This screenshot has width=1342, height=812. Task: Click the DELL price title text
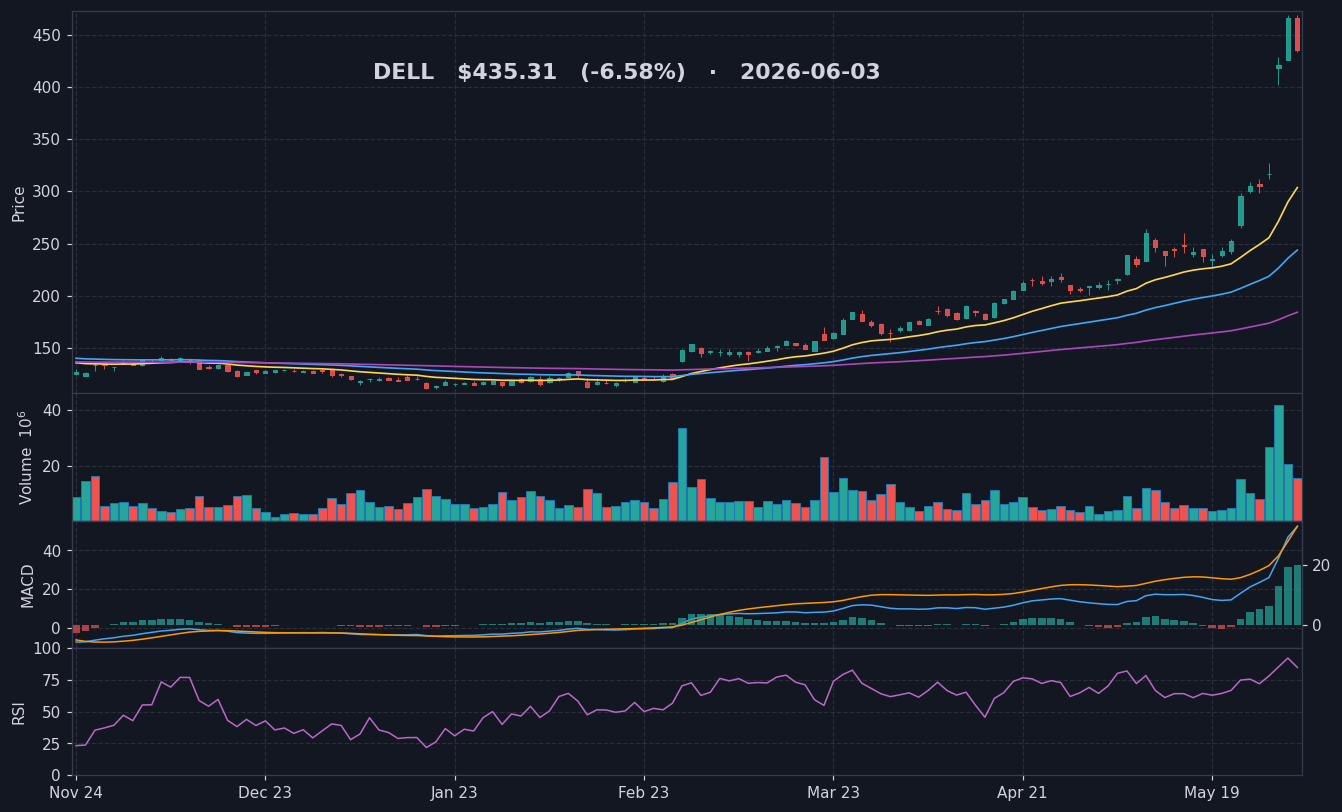pyautogui.click(x=627, y=73)
